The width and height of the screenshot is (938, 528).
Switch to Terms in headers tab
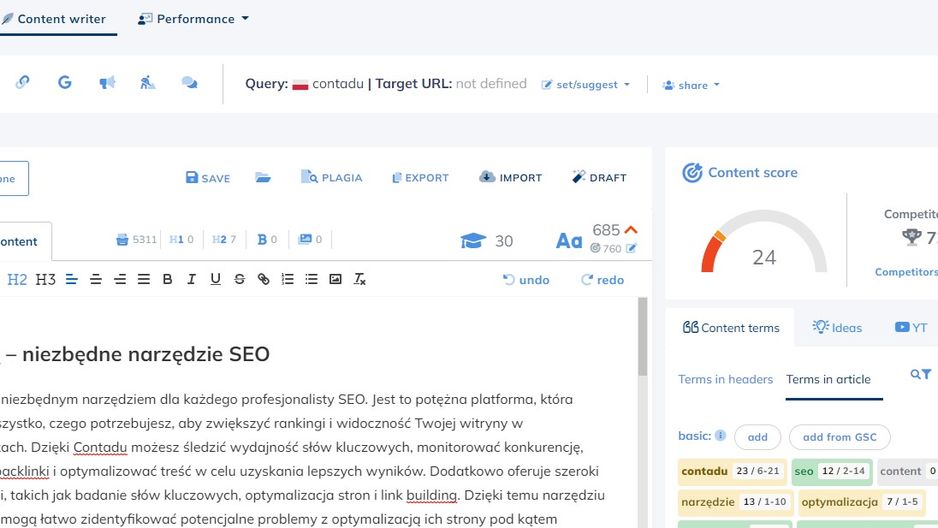[725, 379]
